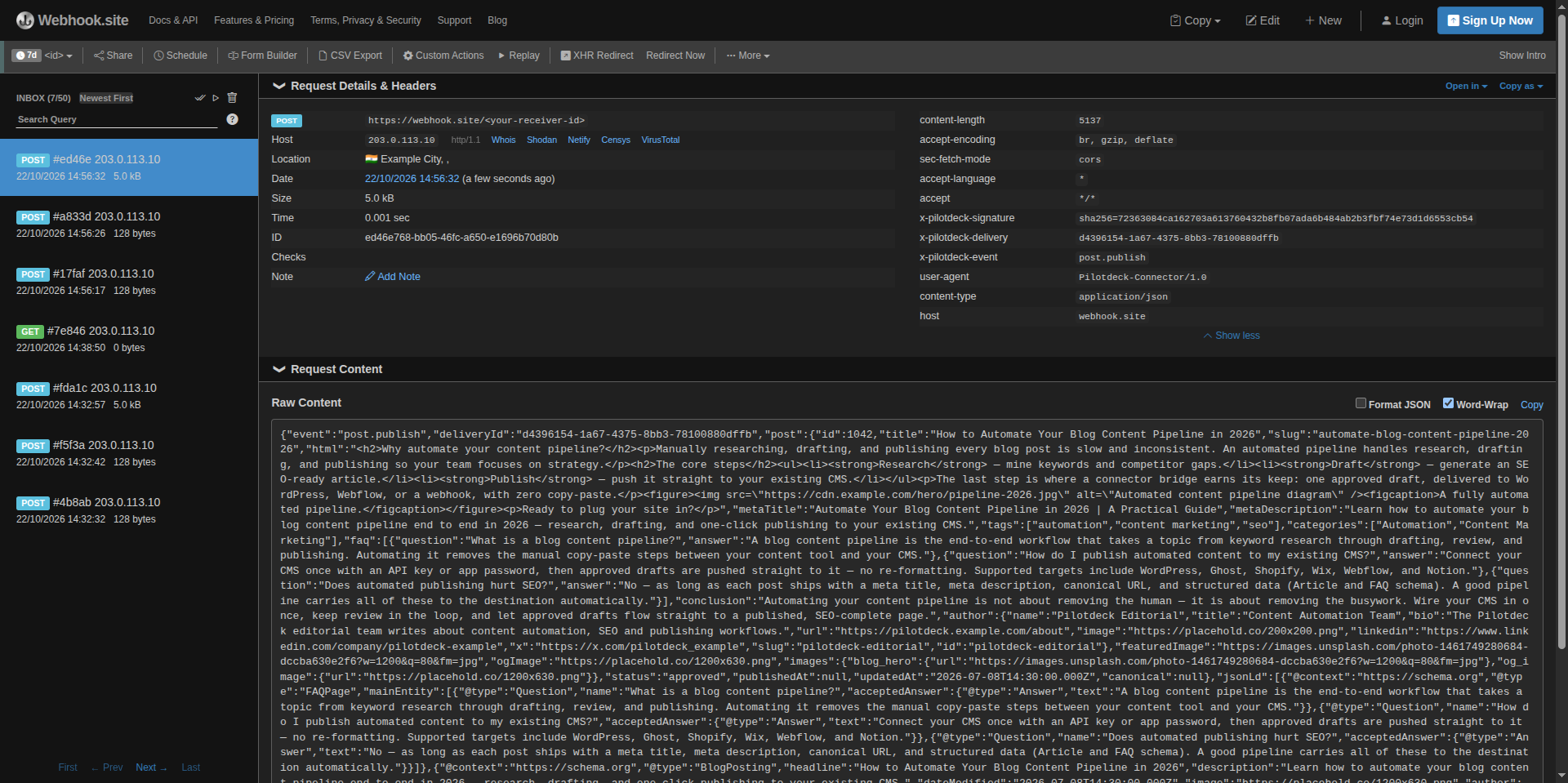Viewport: 1568px width, 783px height.
Task: Click the x-pilotdeck-signature header value
Action: (x=1276, y=219)
